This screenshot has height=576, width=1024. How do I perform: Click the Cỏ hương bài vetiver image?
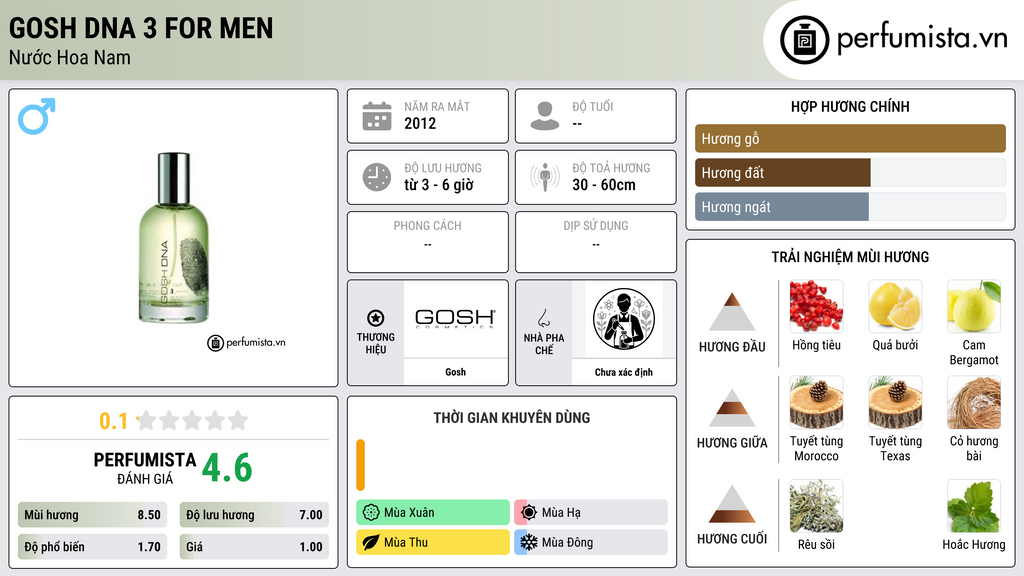point(974,402)
